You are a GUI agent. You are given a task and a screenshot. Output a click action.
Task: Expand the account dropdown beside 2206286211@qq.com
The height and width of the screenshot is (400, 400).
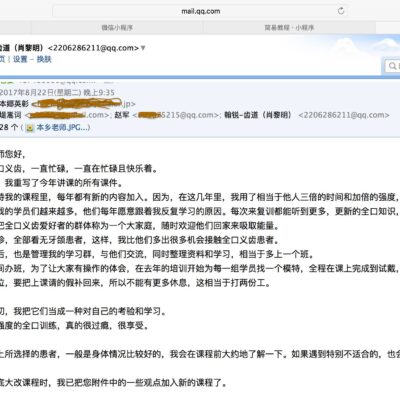pyautogui.click(x=143, y=48)
